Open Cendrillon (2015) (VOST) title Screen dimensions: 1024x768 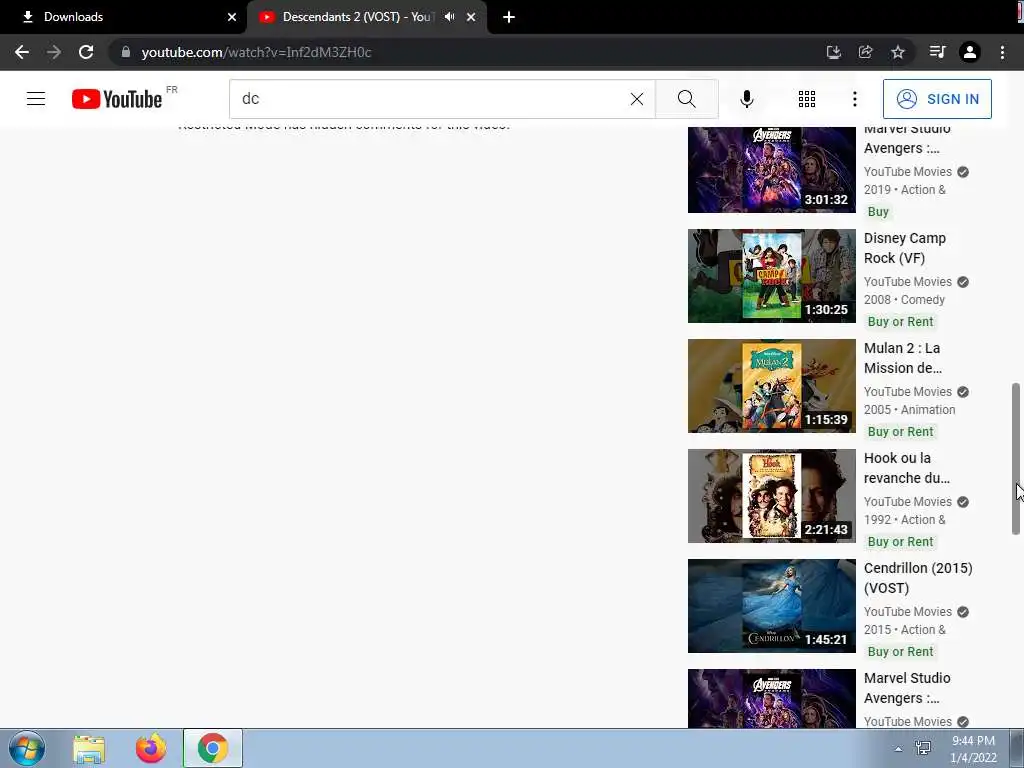918,578
